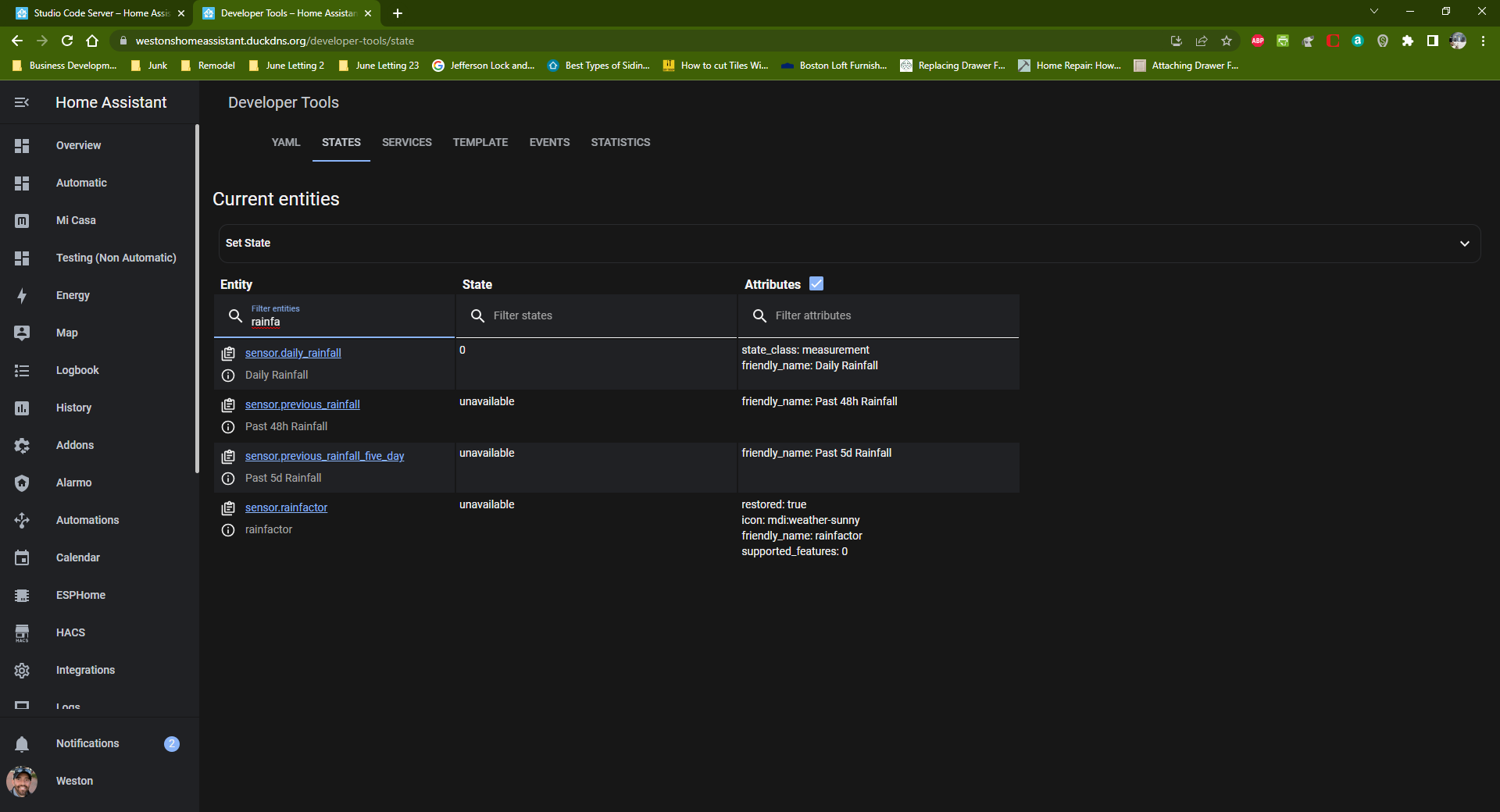Click the sensor.previous_rainfall_five_day link
1500x812 pixels.
324,456
